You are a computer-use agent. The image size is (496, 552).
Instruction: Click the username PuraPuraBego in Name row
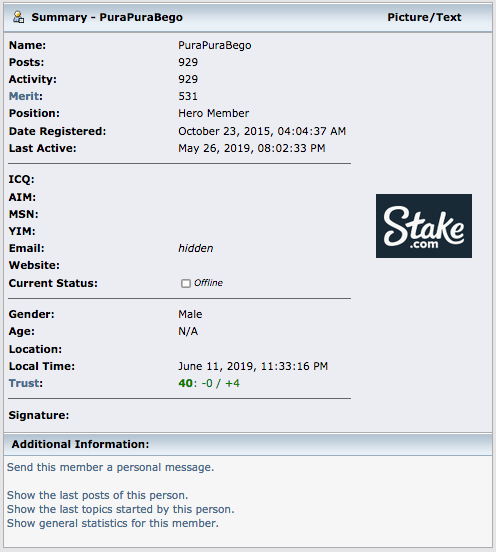point(215,45)
